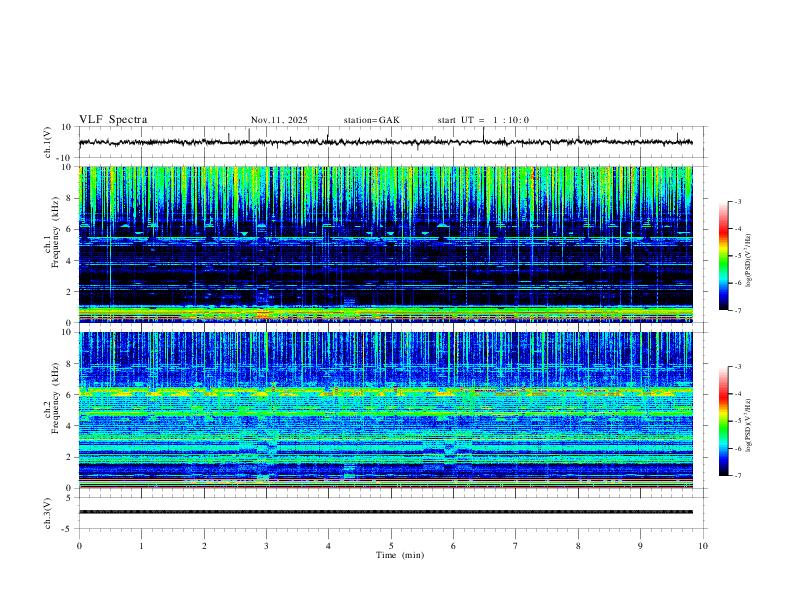Click time-axis tick label "6"
Screen dimensions: 792x612
click(x=453, y=546)
